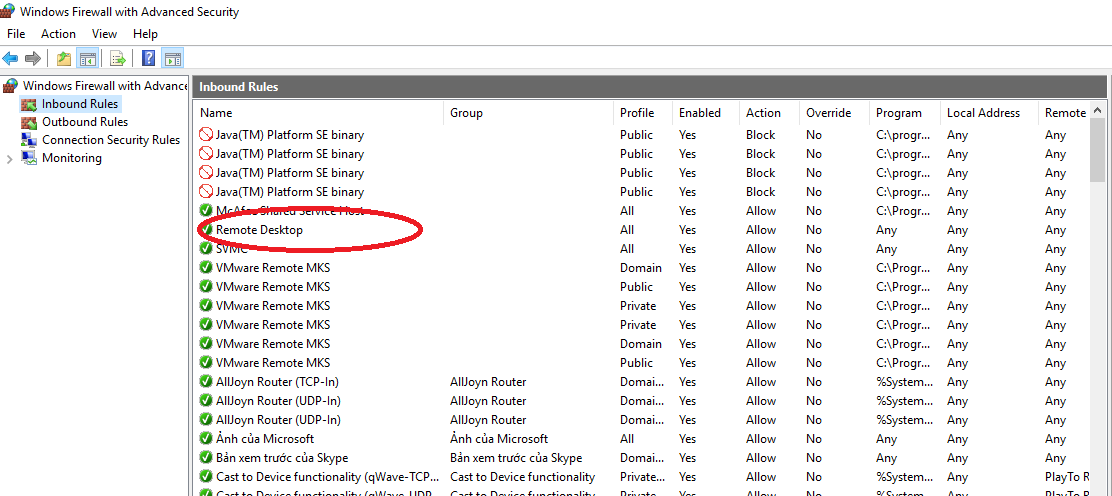The height and width of the screenshot is (496, 1112).
Task: Click the app icon in the title bar
Action: [x=9, y=11]
